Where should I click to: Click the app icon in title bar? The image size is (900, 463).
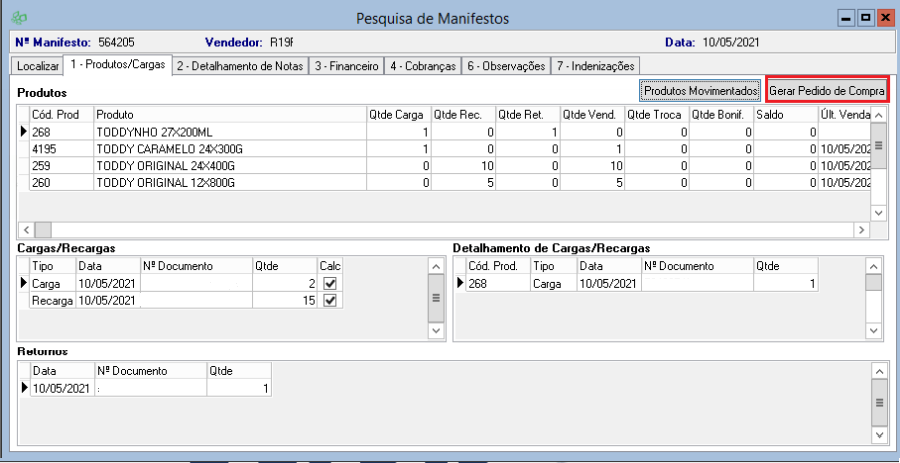(x=18, y=18)
